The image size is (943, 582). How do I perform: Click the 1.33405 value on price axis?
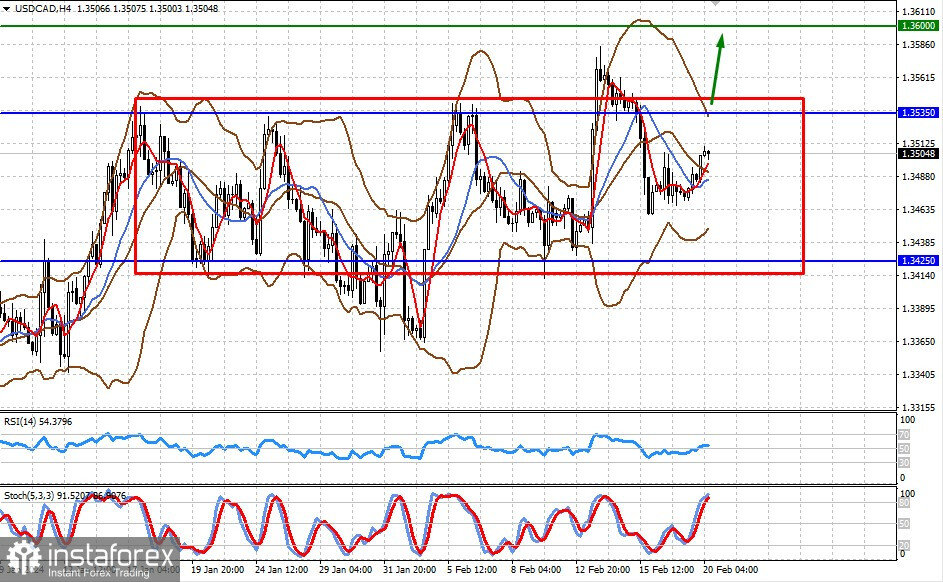(x=919, y=375)
